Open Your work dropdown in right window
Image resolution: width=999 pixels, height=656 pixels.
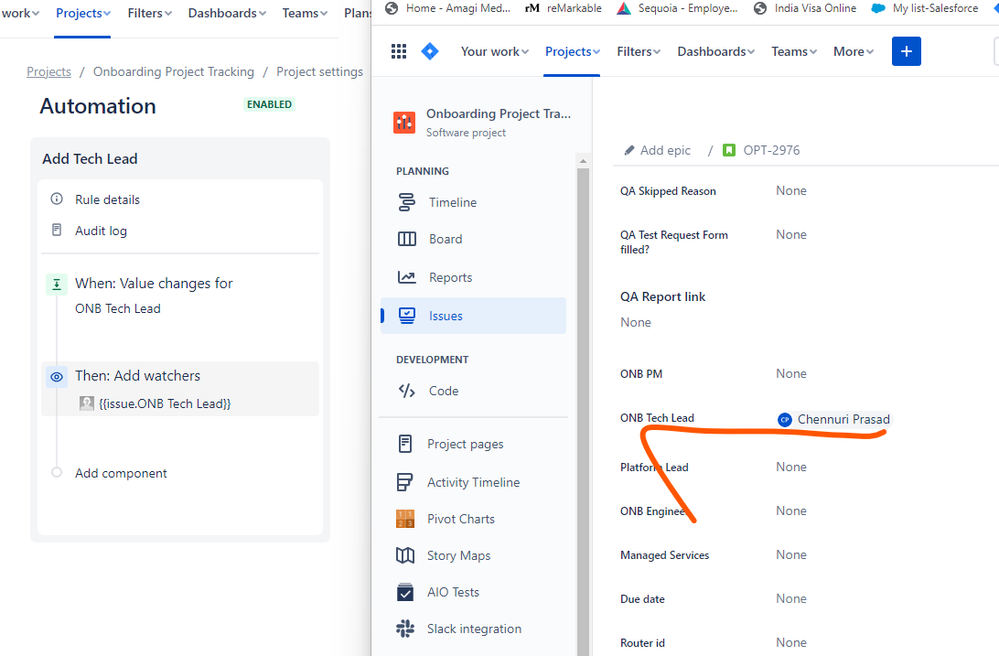[494, 52]
